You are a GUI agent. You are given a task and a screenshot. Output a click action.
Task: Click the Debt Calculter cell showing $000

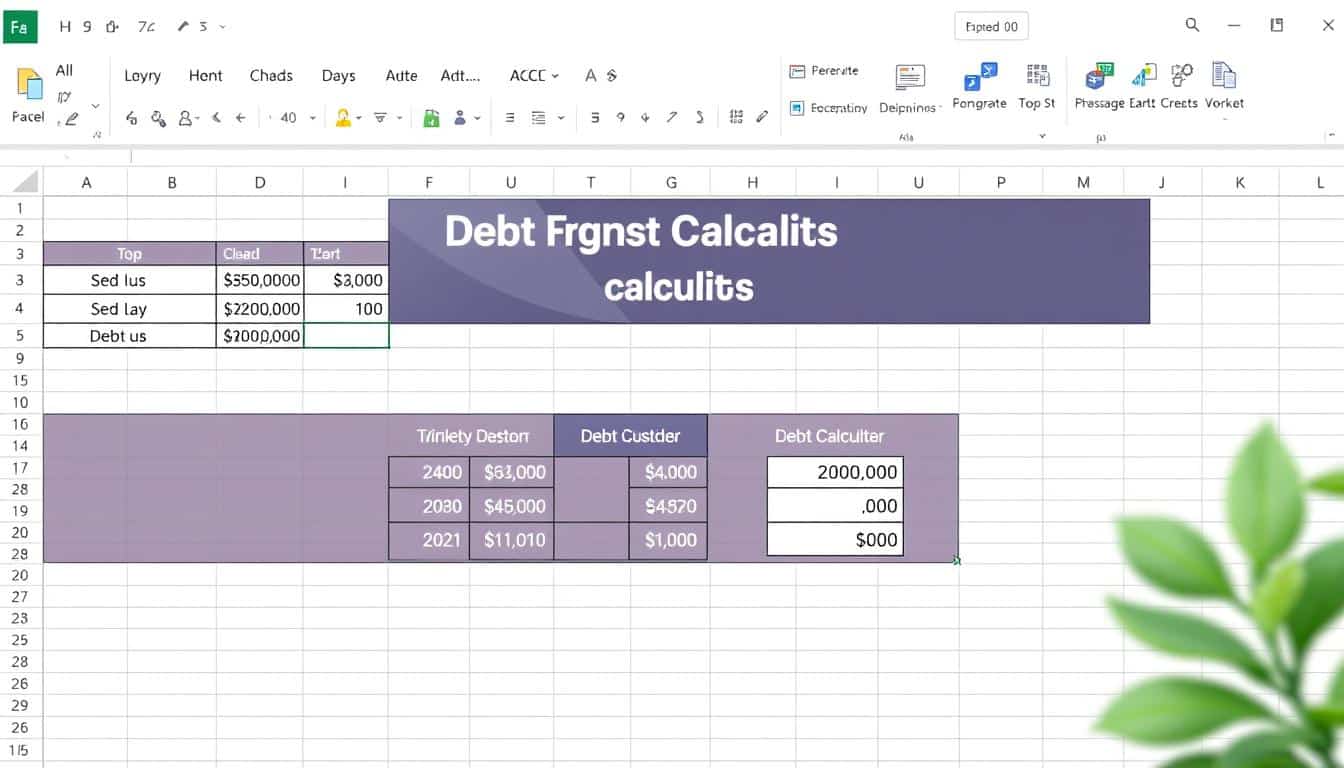click(835, 539)
